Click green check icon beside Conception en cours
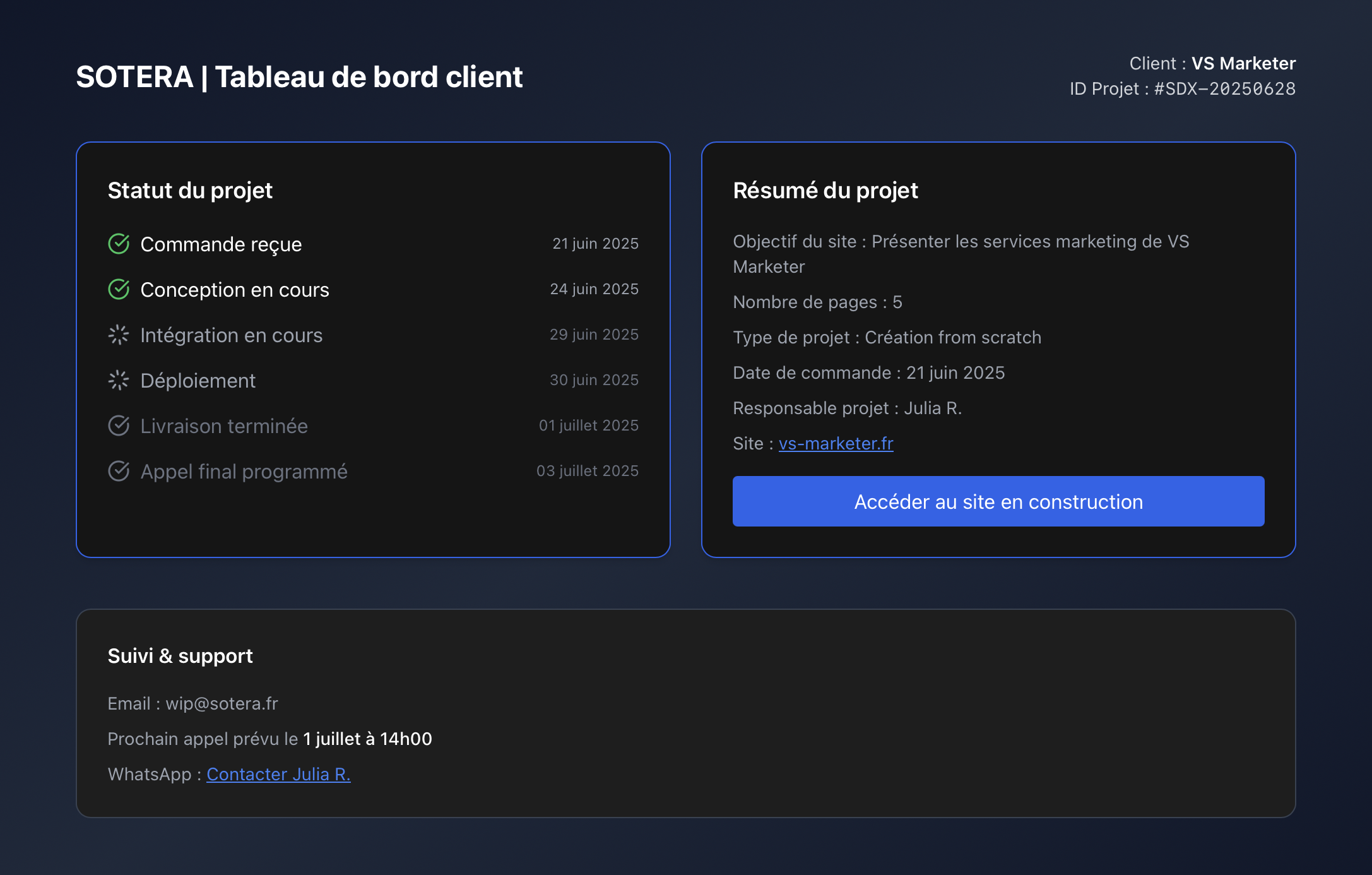 119,289
